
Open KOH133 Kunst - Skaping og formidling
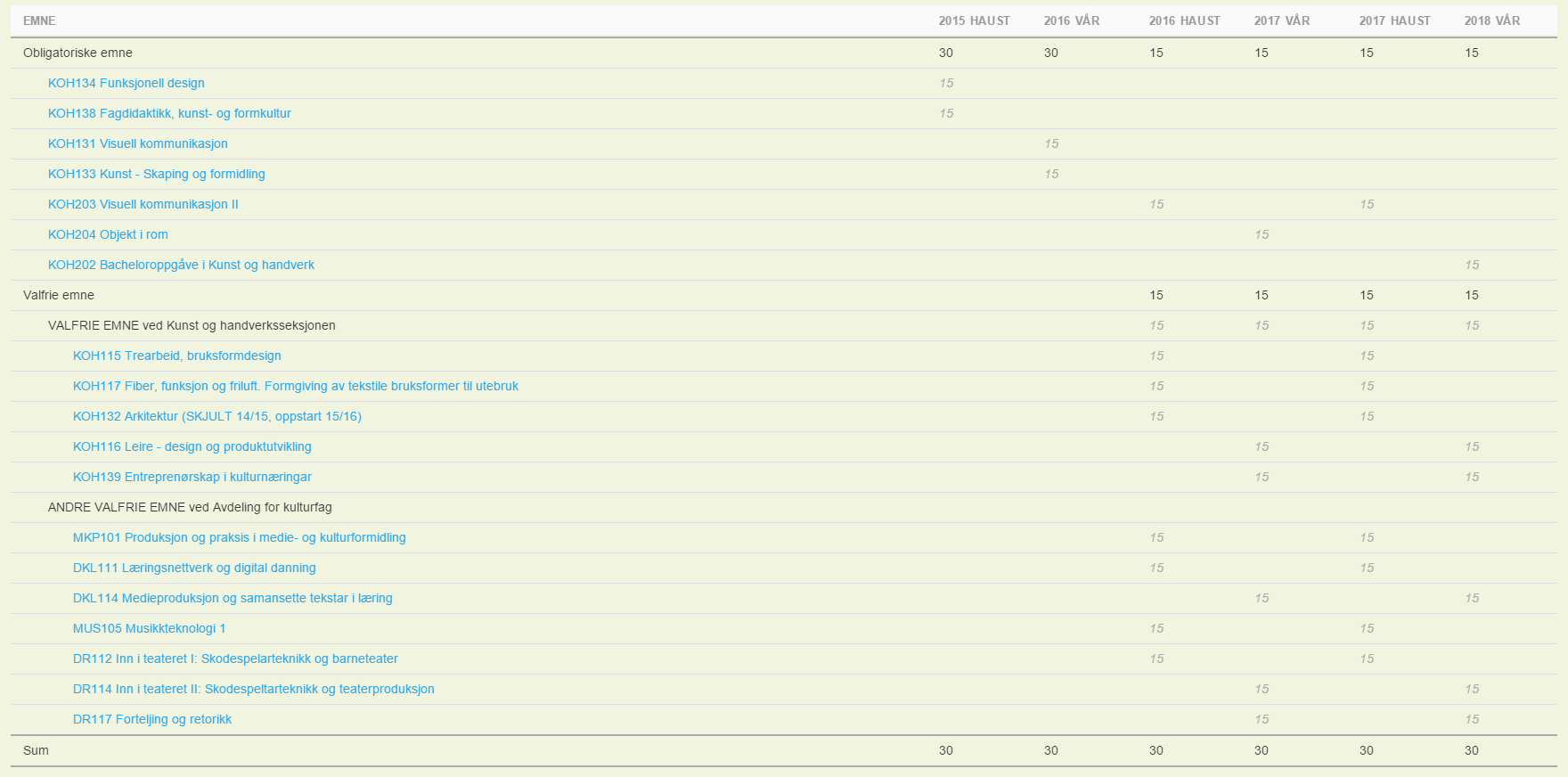[x=157, y=174]
